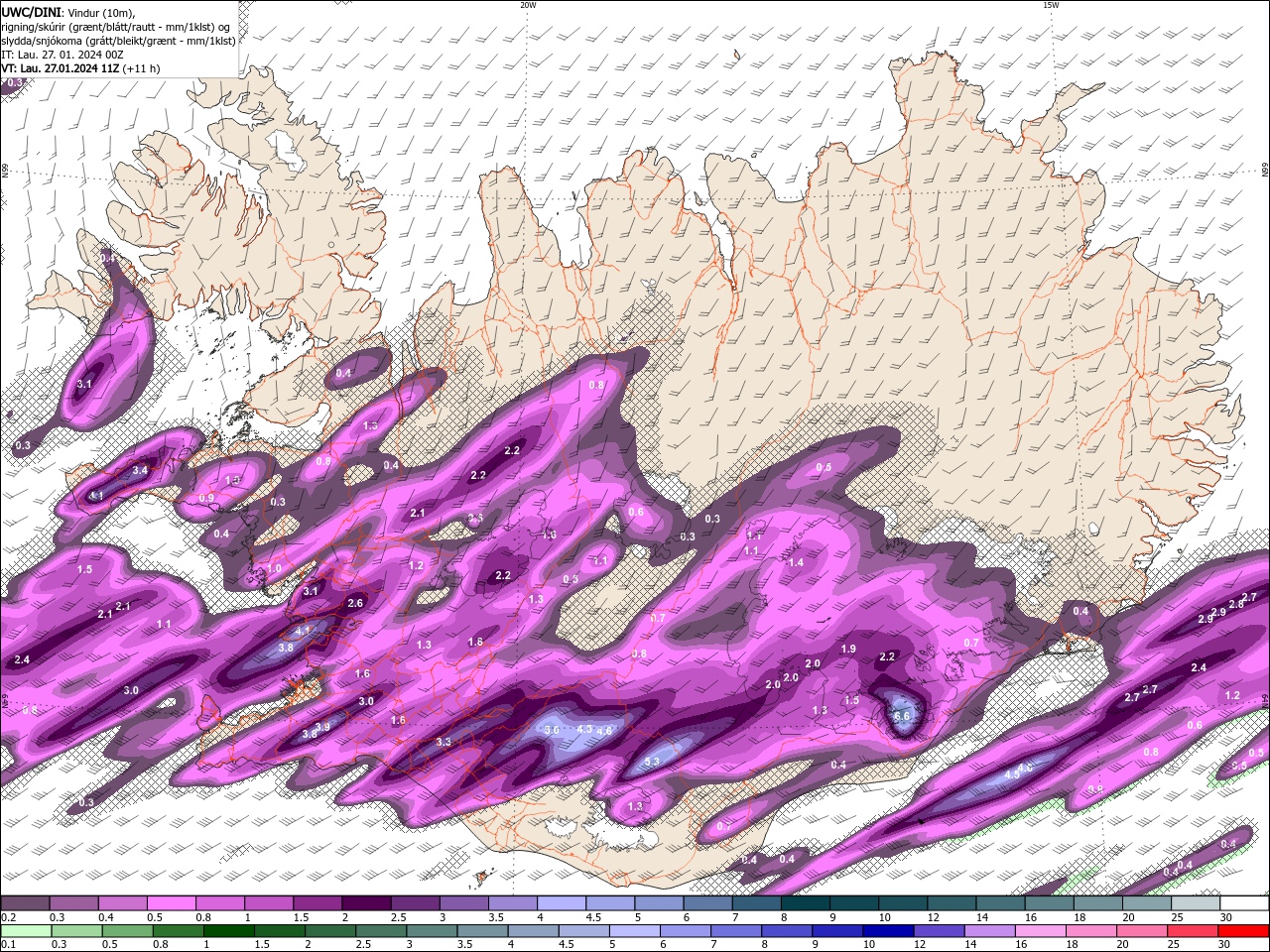Click the 5.3 precipitation value on the map
This screenshot has width=1270, height=952.
tap(652, 762)
